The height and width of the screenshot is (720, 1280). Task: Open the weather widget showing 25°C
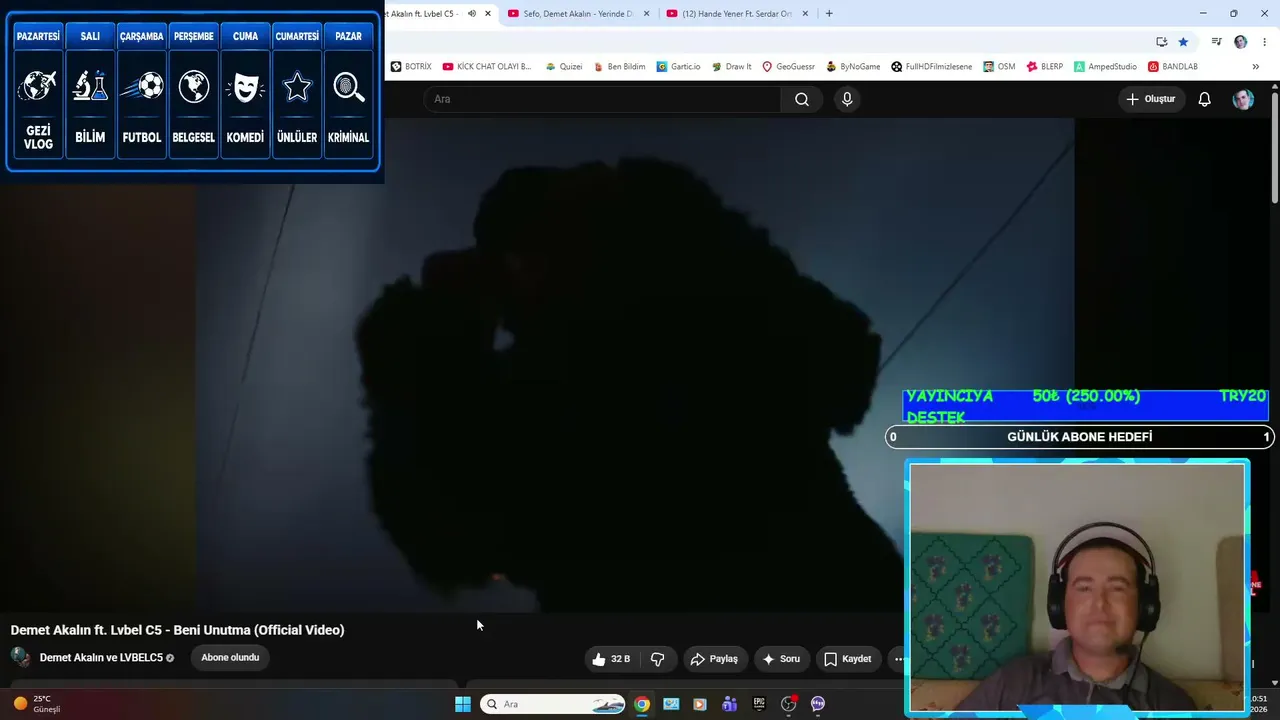pyautogui.click(x=37, y=704)
